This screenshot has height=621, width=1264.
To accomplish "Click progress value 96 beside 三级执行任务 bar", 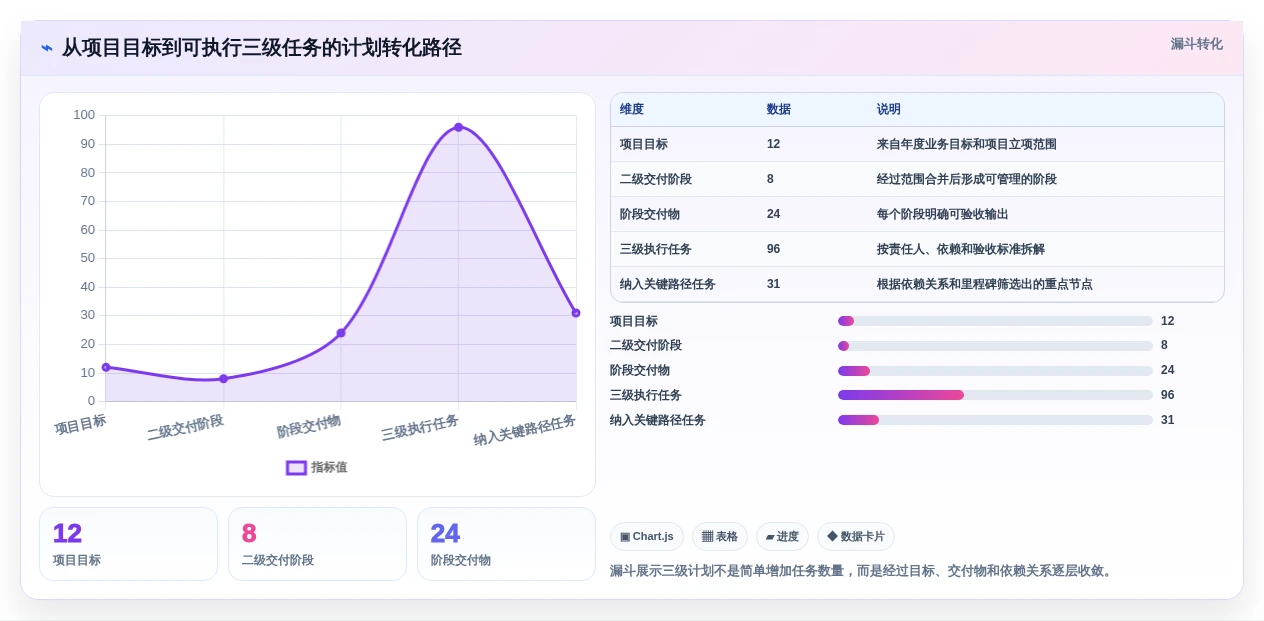I will pyautogui.click(x=1168, y=395).
